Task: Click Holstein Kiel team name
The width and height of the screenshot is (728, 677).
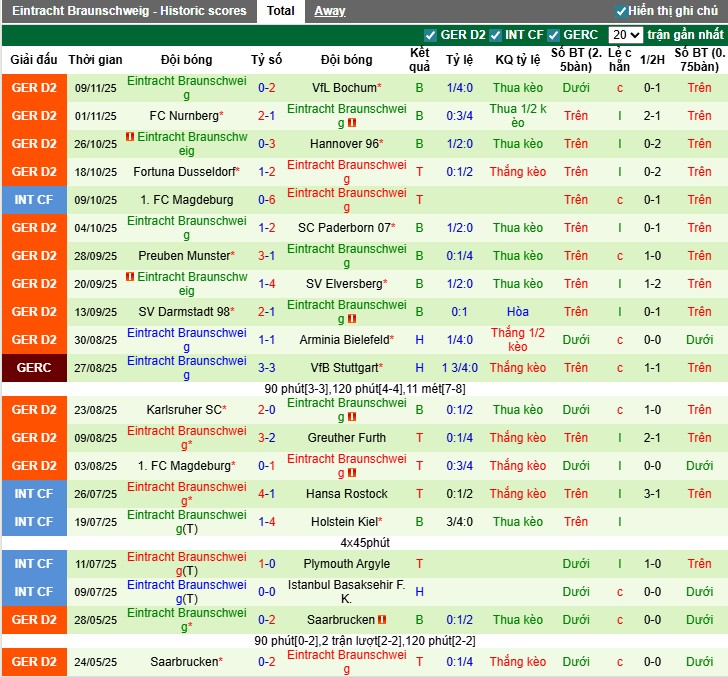Action: click(346, 522)
